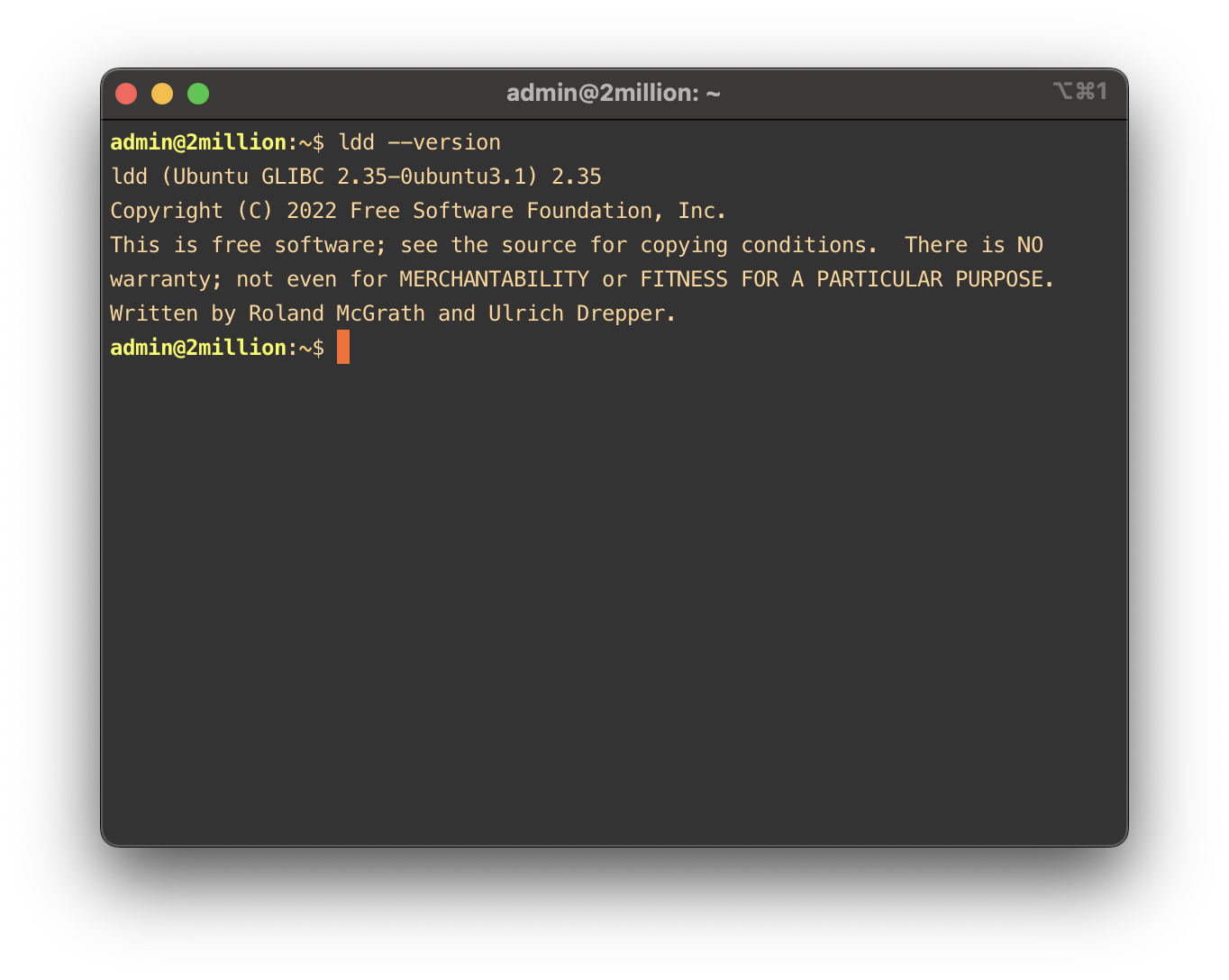
Task: Click the first admin@2million prompt
Action: tap(198, 142)
